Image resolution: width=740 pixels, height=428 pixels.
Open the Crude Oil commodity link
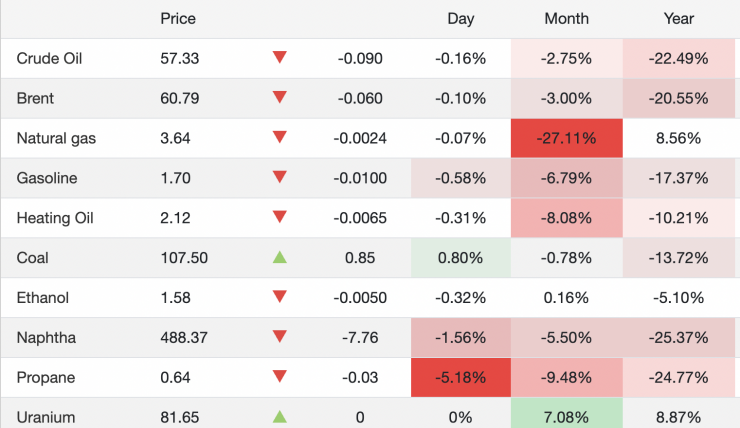tap(49, 59)
